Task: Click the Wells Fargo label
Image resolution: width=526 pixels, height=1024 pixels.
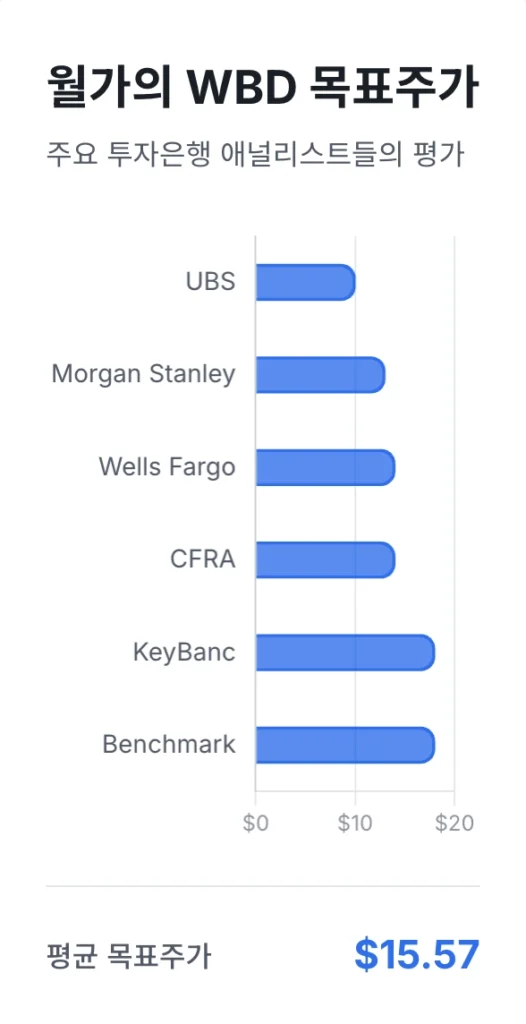Action: [x=167, y=468]
